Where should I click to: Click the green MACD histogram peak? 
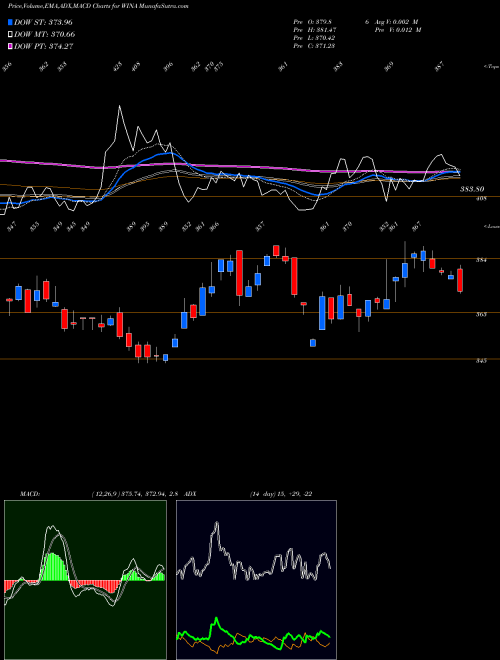coord(53,566)
